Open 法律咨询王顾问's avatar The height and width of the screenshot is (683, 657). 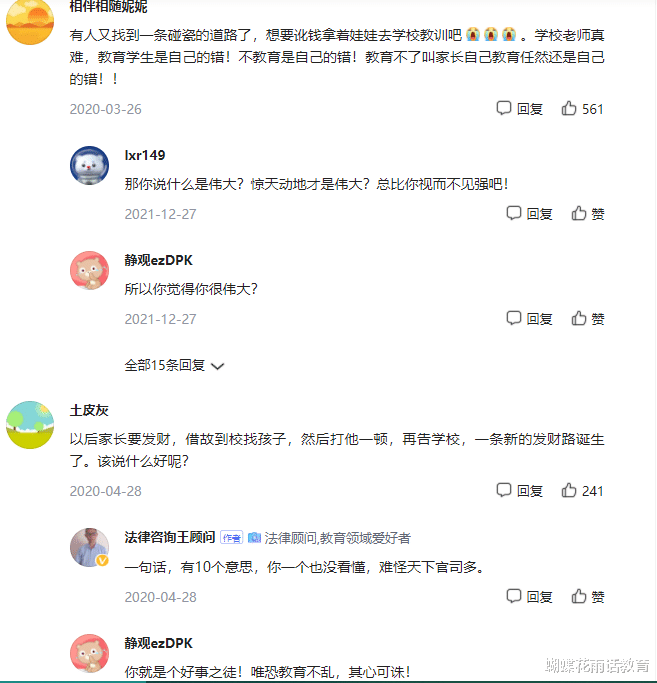tap(89, 547)
